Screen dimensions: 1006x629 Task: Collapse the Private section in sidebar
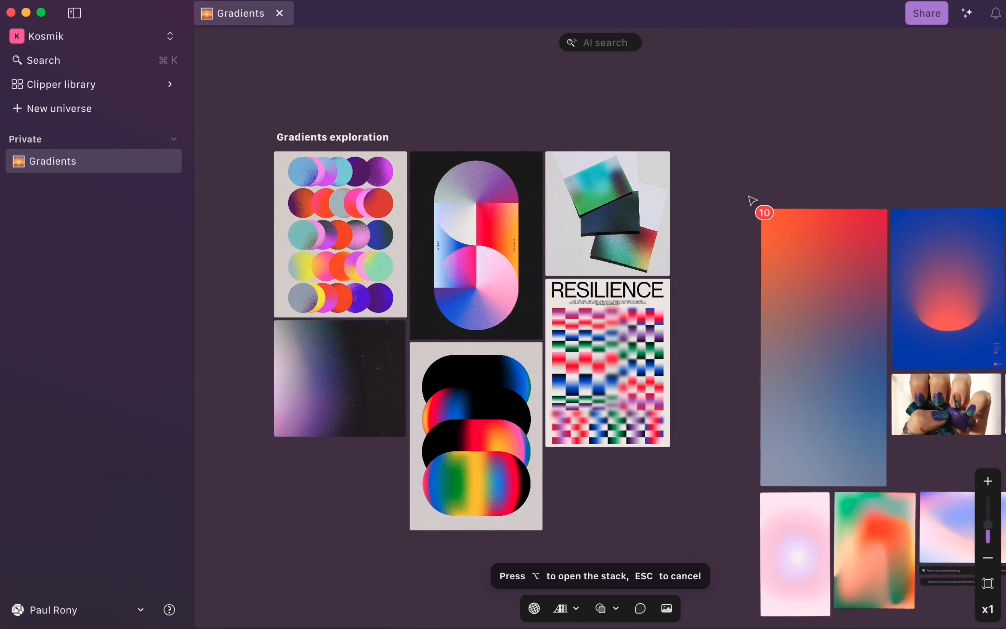click(x=174, y=139)
